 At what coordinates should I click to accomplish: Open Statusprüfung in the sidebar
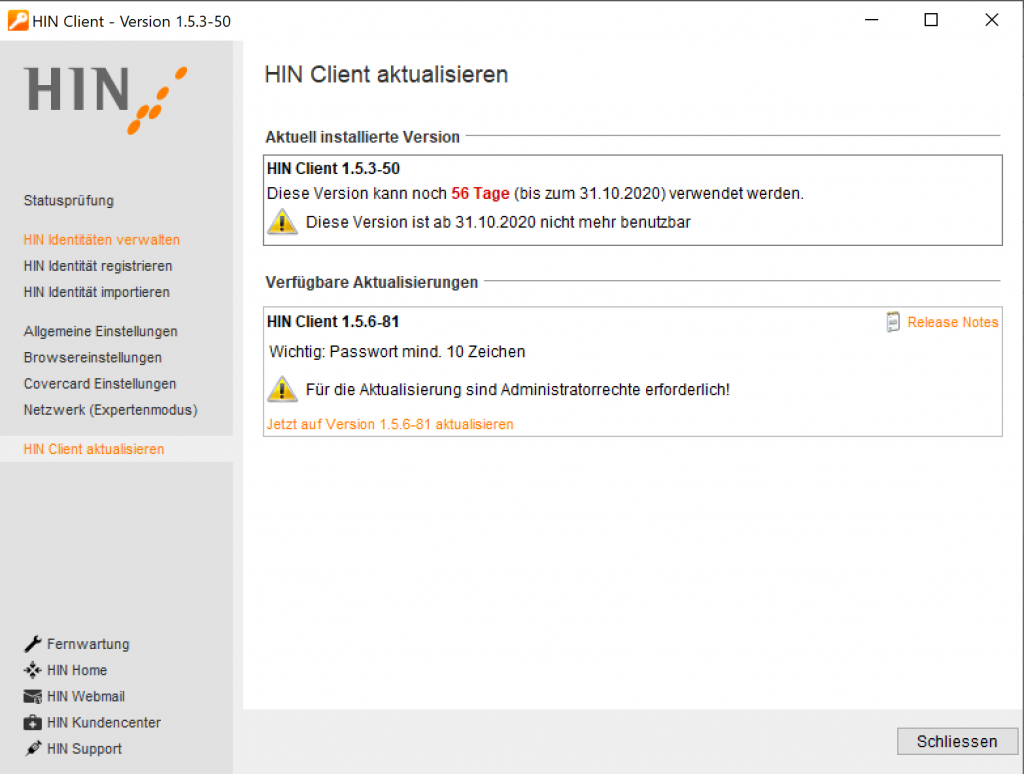(69, 201)
